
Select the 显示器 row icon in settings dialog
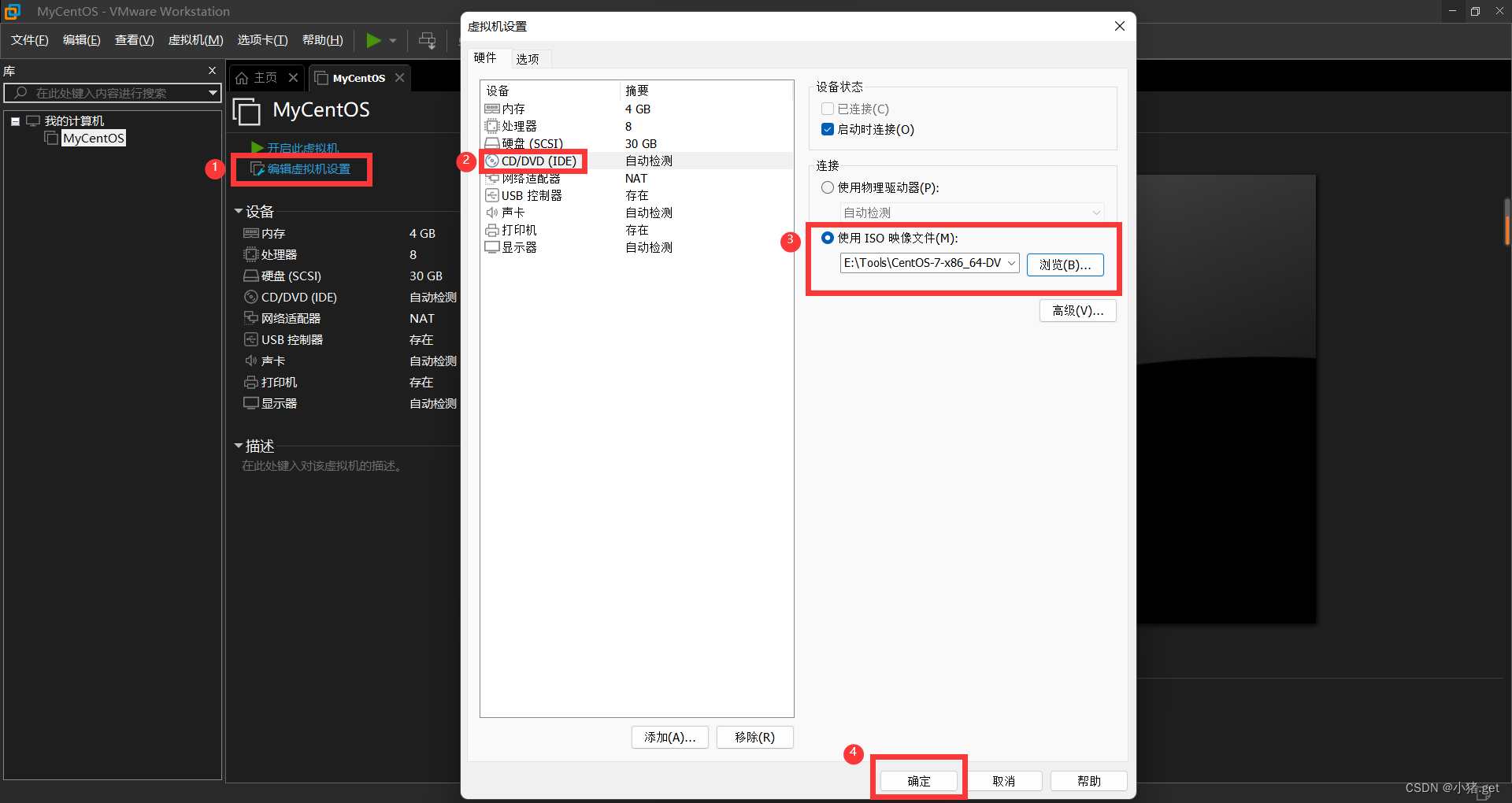[492, 247]
